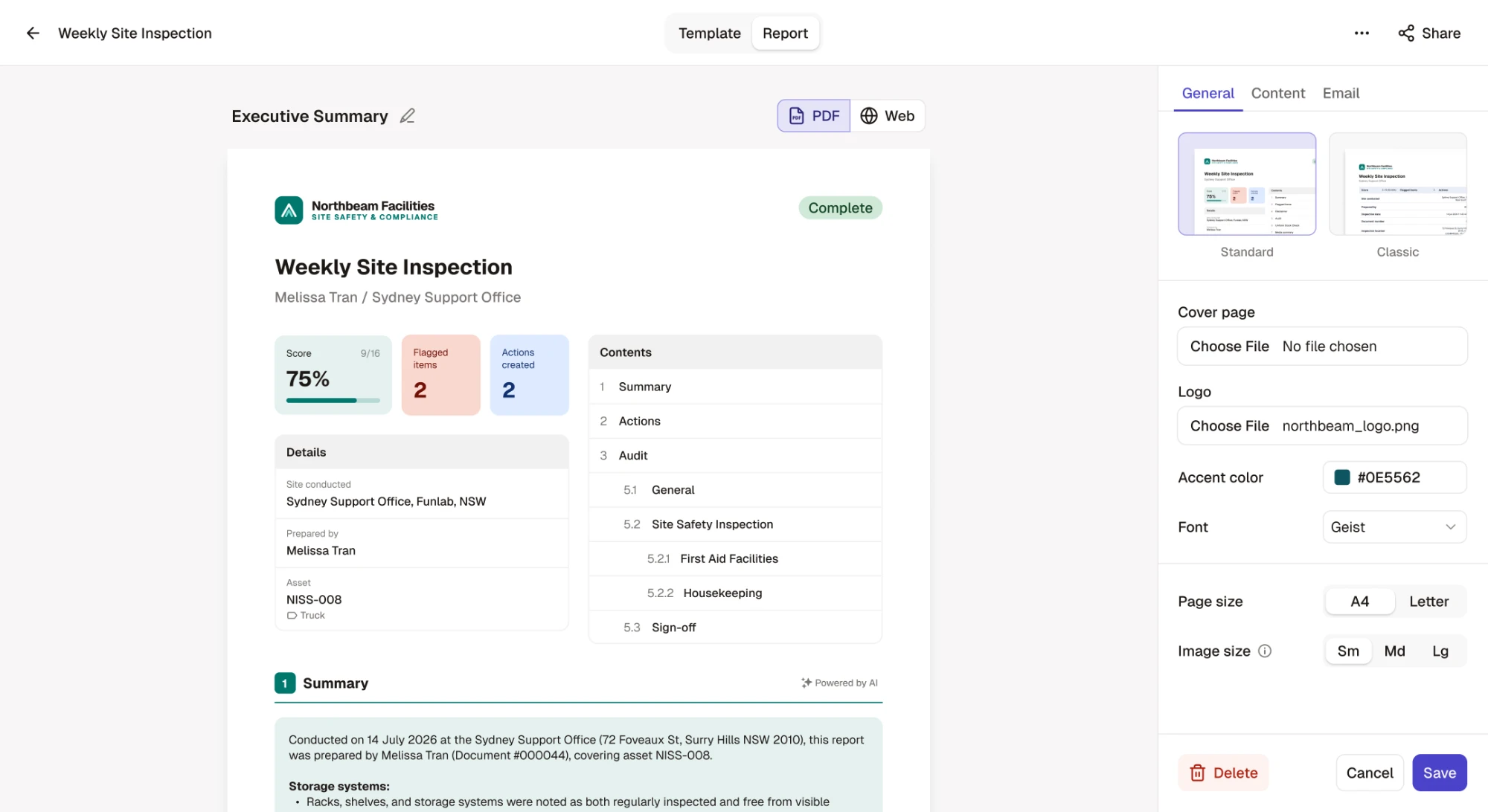Click the Share icon button
The height and width of the screenshot is (812, 1488).
pyautogui.click(x=1429, y=33)
